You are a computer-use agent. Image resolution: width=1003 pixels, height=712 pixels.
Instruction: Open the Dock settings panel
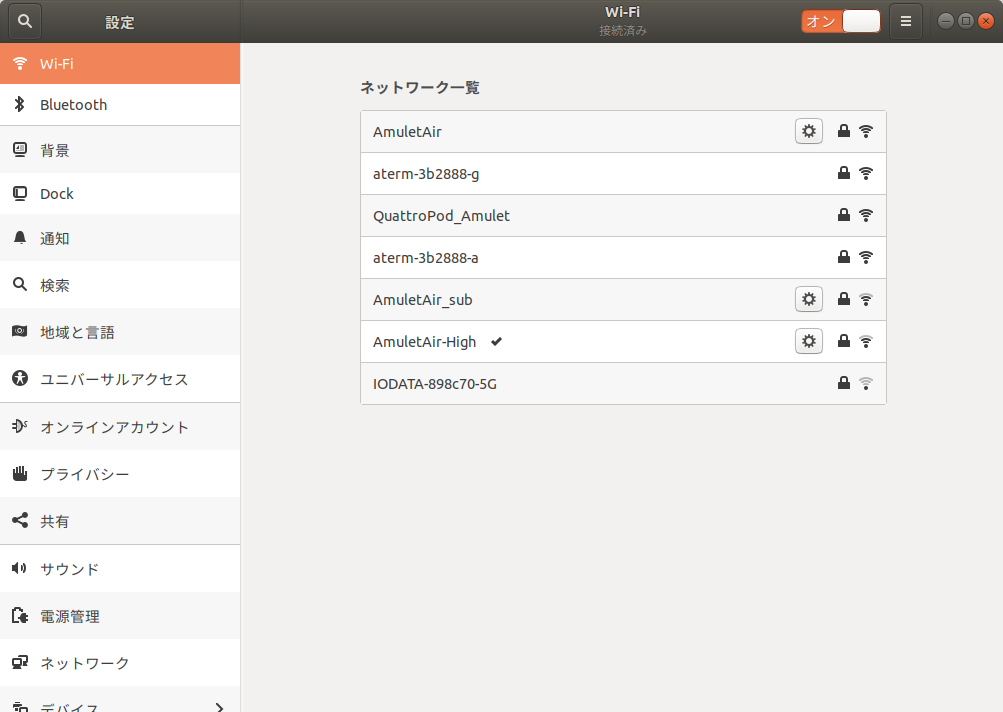click(120, 193)
